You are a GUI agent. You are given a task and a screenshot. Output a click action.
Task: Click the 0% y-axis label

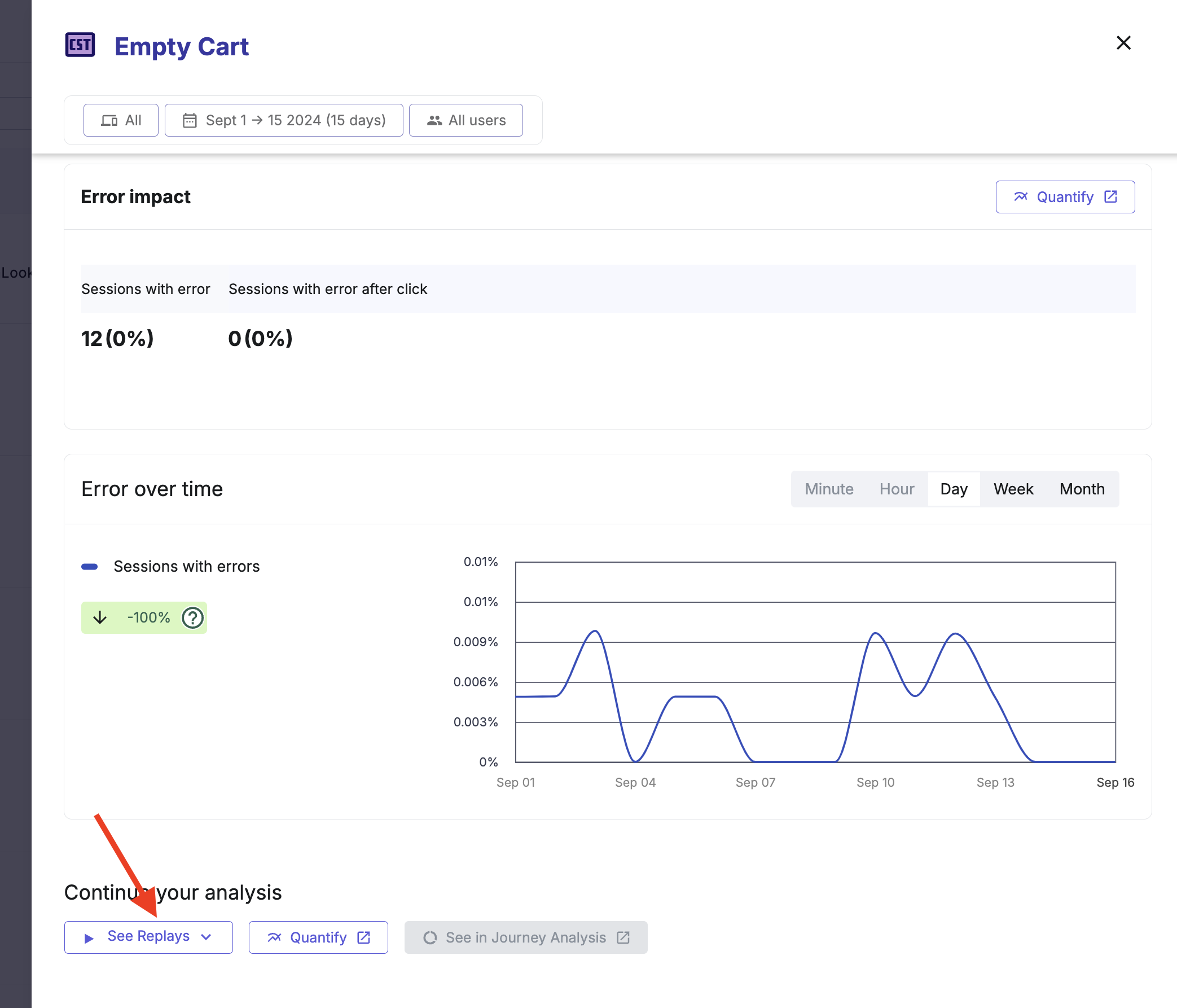click(489, 762)
